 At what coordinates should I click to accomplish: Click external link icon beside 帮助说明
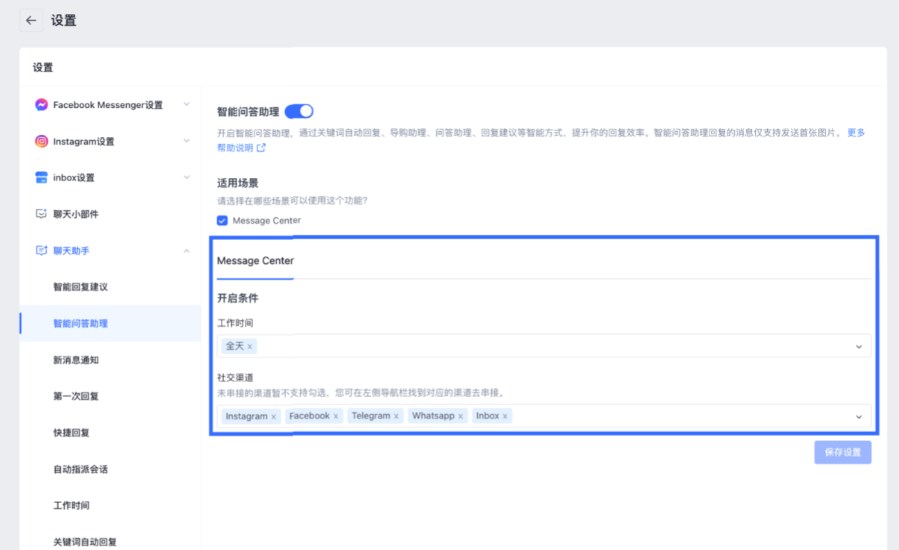(x=261, y=148)
